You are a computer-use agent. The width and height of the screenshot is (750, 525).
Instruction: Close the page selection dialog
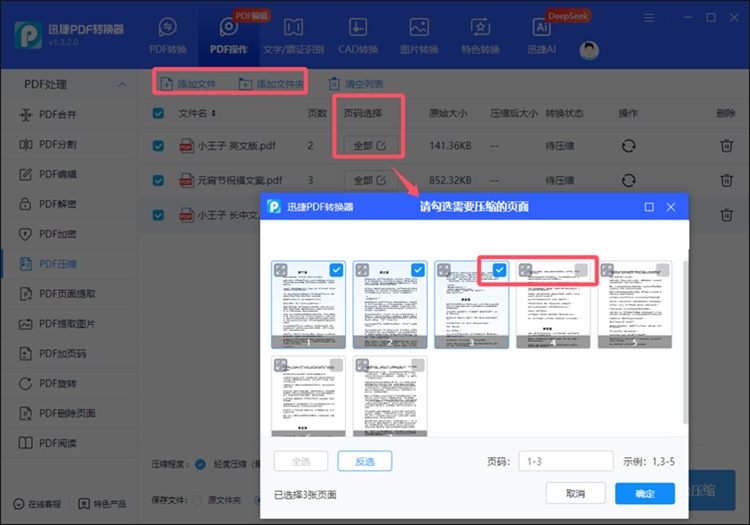(671, 207)
